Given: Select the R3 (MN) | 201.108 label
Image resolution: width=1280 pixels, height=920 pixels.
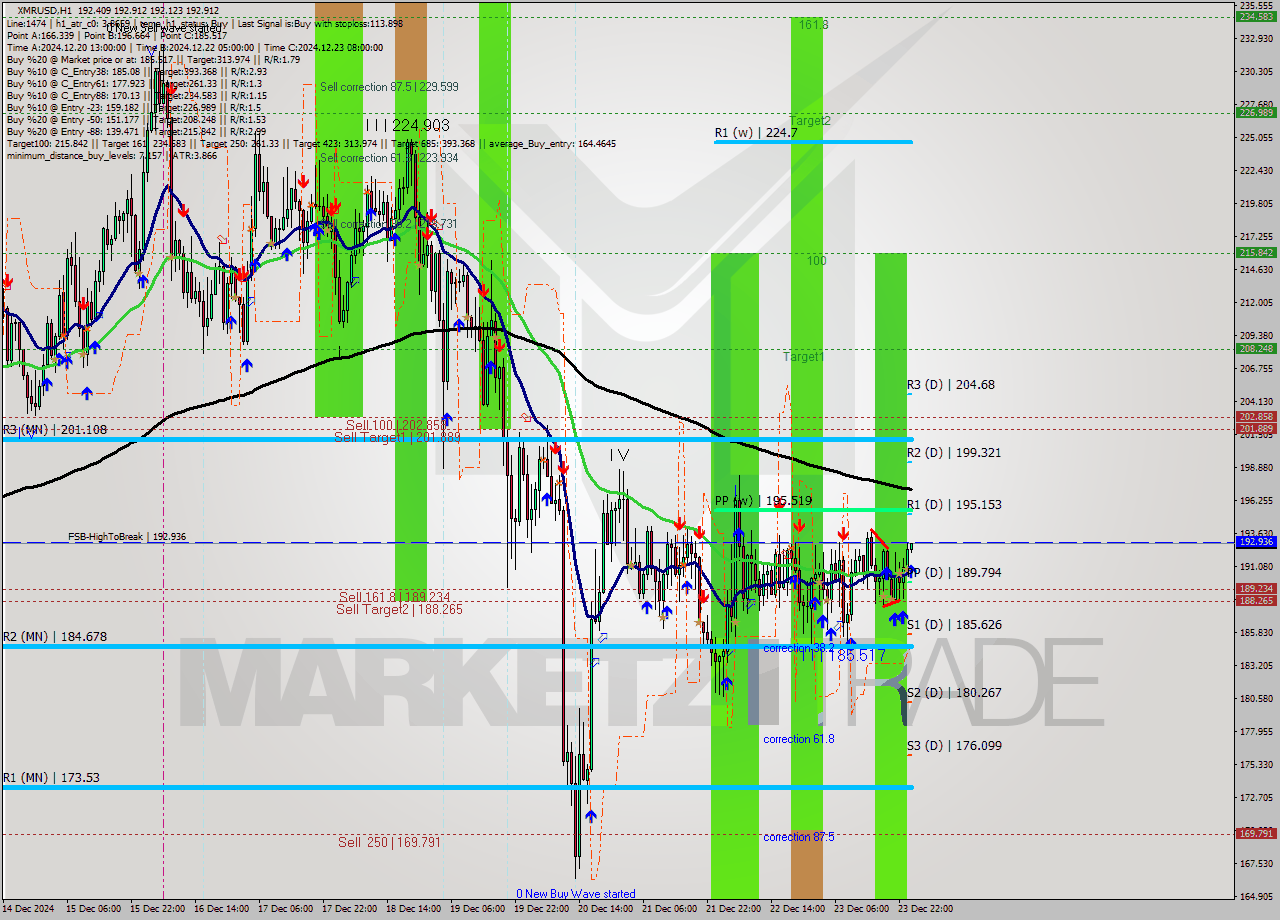Looking at the screenshot, I should pos(54,429).
